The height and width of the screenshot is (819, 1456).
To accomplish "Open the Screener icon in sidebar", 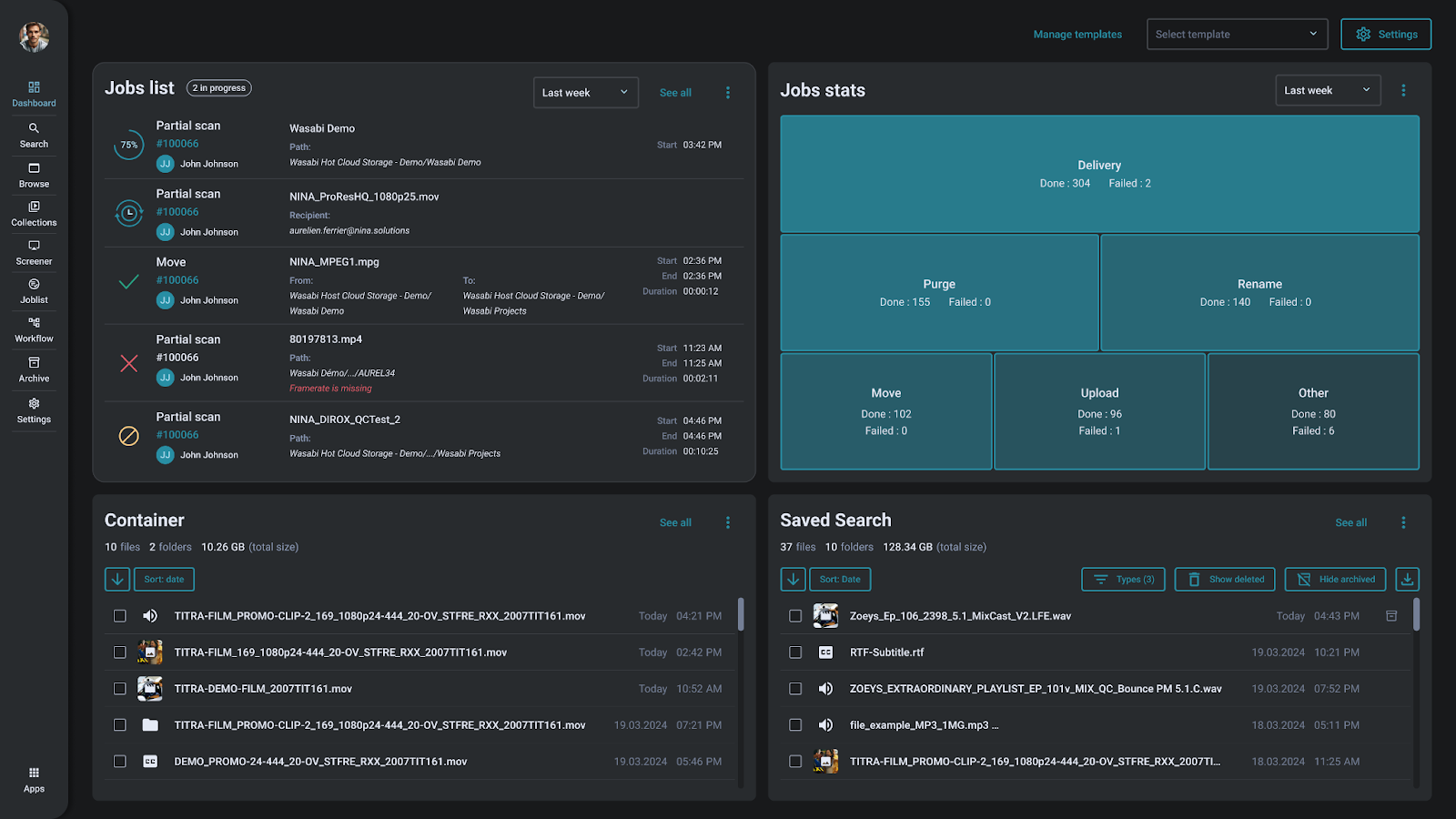I will click(34, 247).
